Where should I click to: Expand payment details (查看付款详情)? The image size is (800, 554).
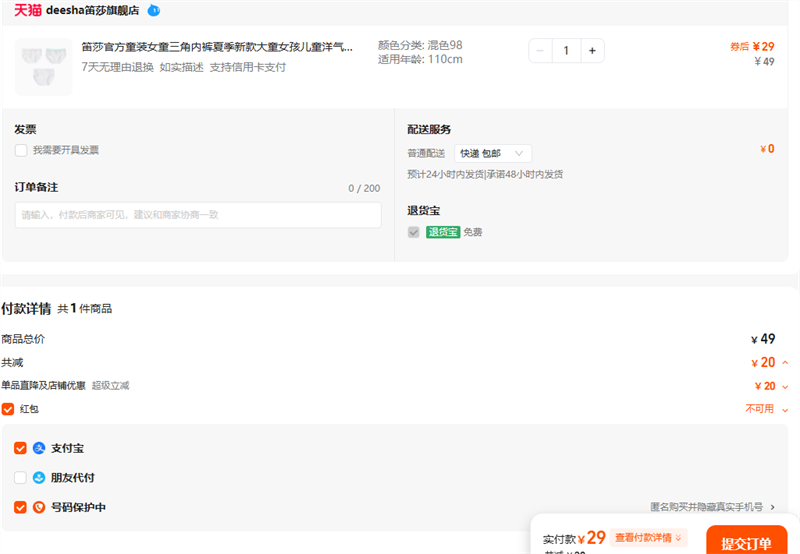(649, 538)
